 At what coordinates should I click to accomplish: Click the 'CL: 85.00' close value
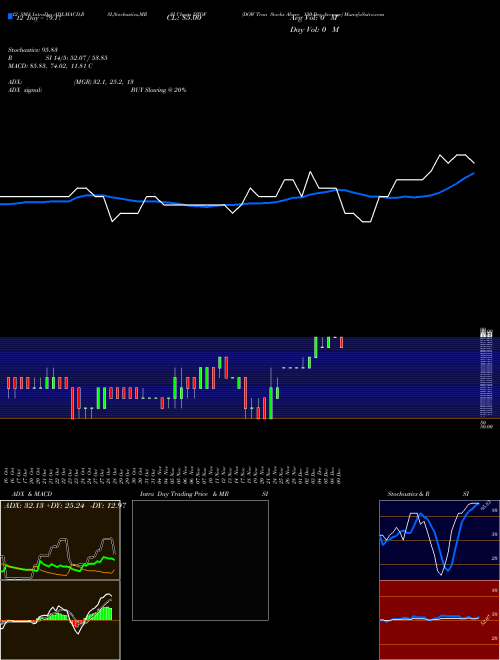(x=184, y=19)
